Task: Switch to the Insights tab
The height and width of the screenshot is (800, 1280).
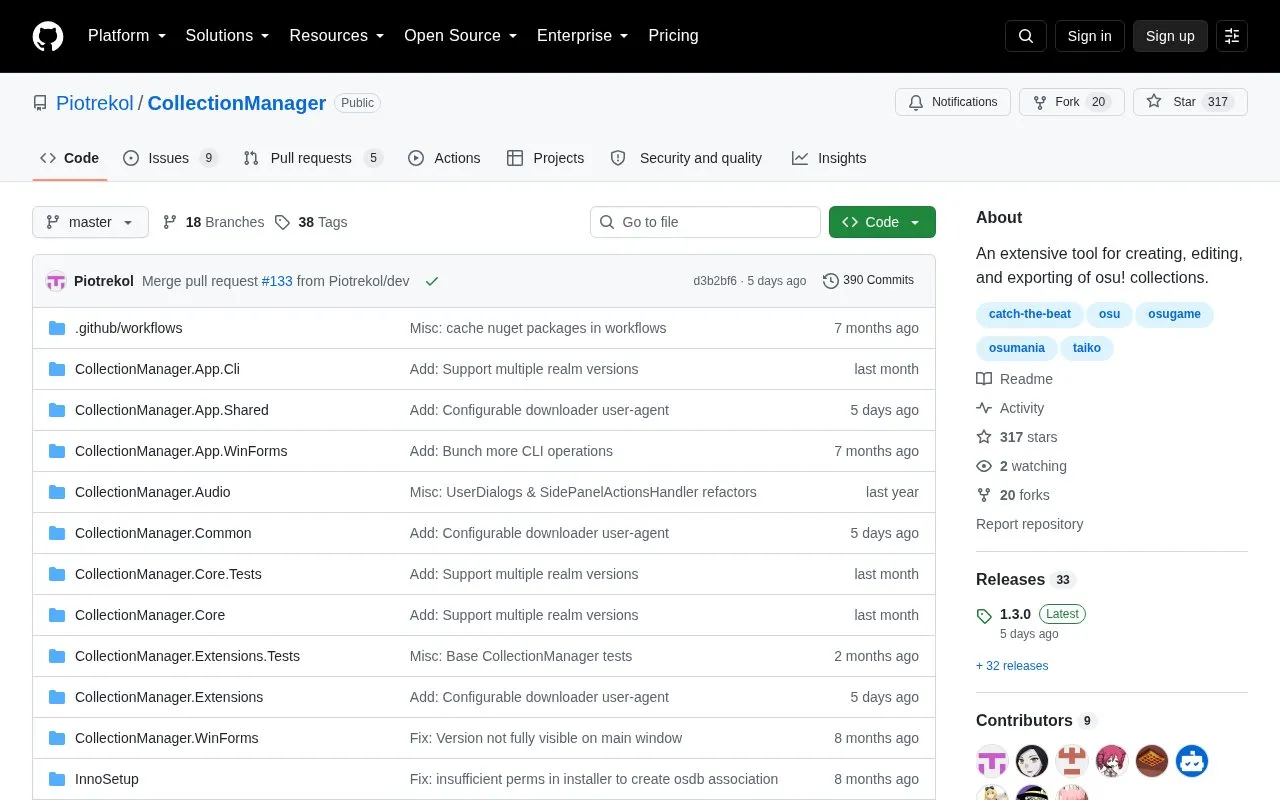Action: tap(829, 158)
